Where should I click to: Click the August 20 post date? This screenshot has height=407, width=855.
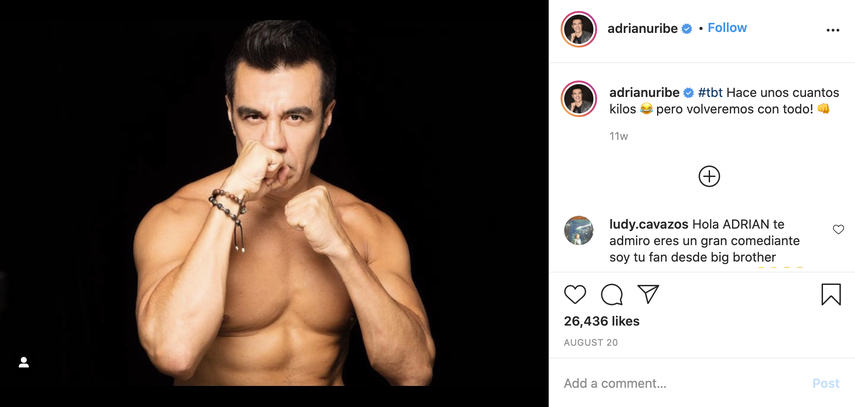(591, 343)
